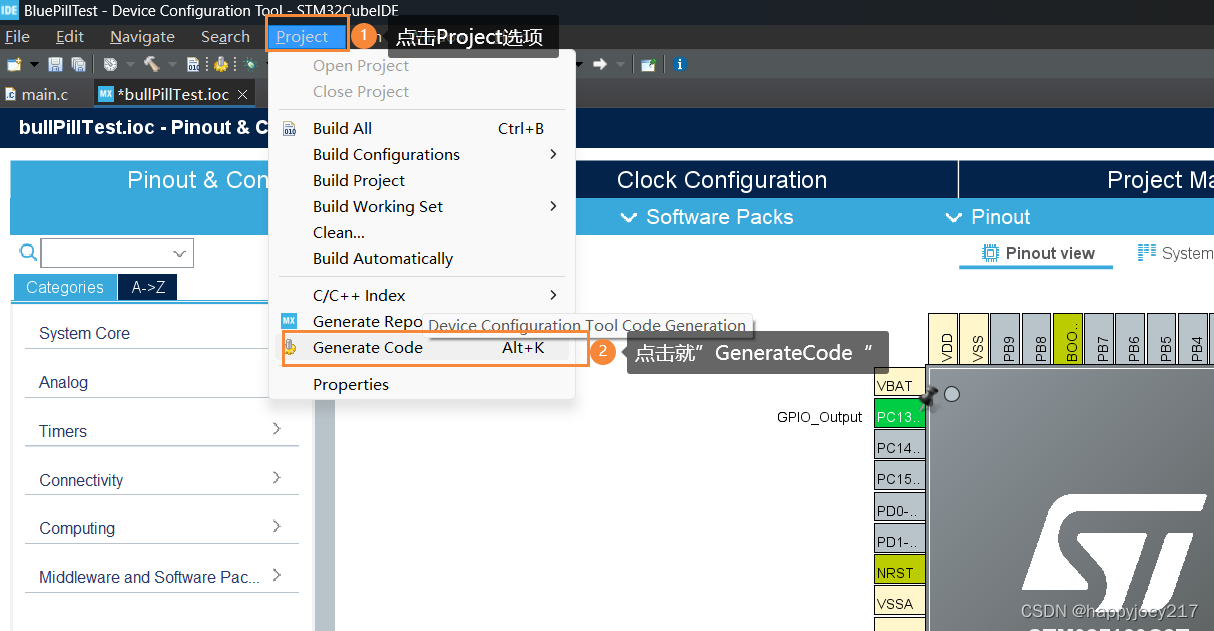Image resolution: width=1214 pixels, height=631 pixels.
Task: Expand Middleware and Software Packs chevron
Action: (277, 575)
